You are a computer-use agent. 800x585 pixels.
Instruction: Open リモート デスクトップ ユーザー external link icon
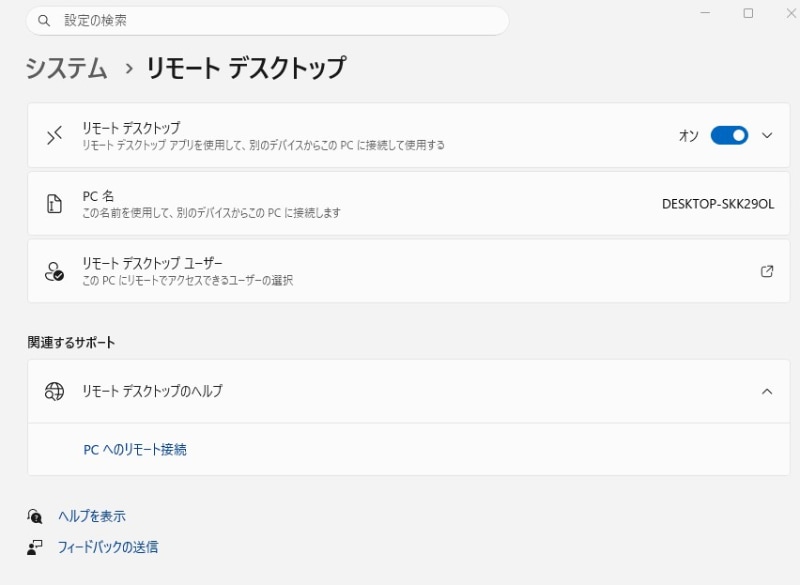pos(767,271)
